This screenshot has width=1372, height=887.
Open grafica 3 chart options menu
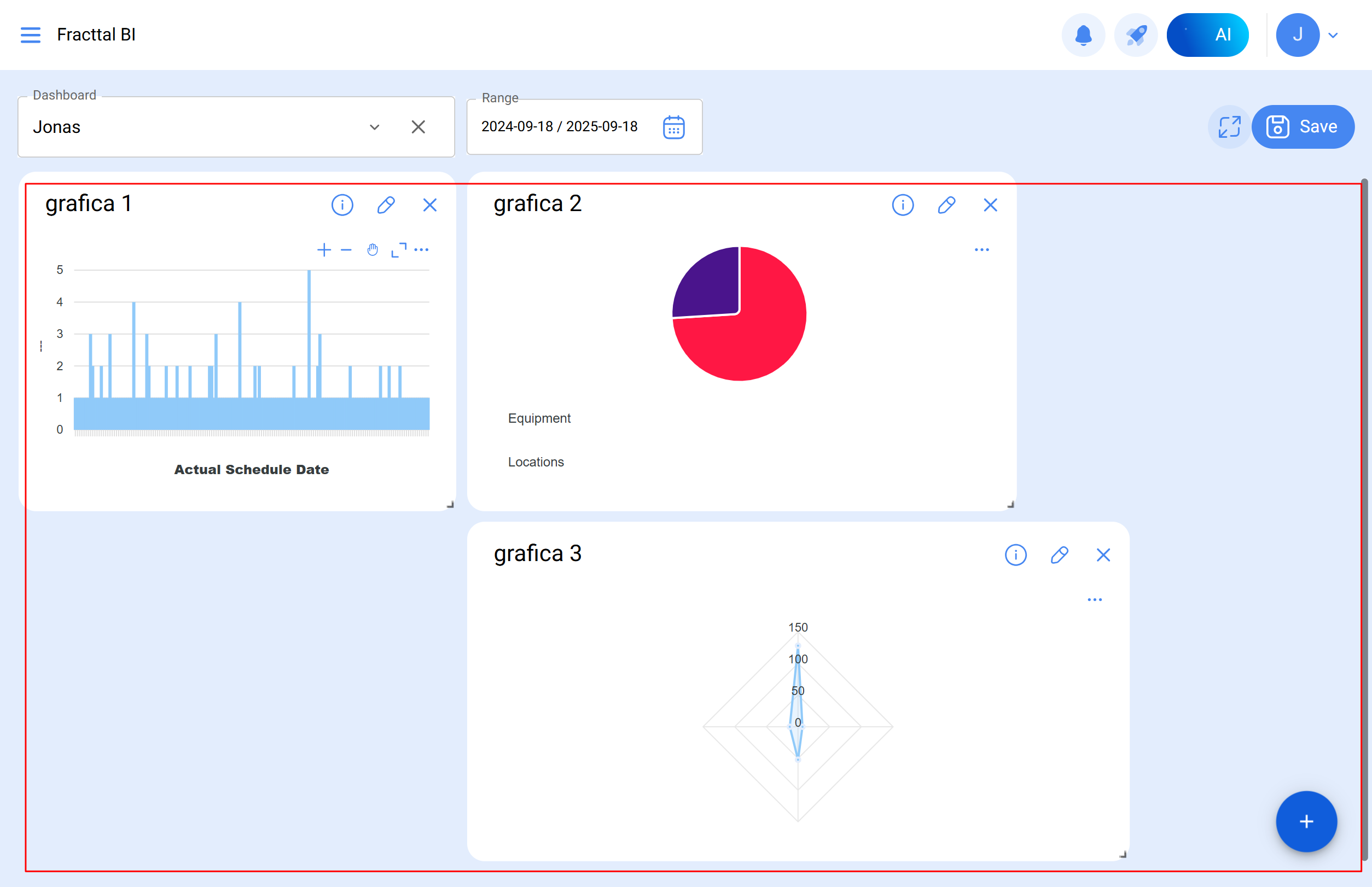tap(1094, 599)
